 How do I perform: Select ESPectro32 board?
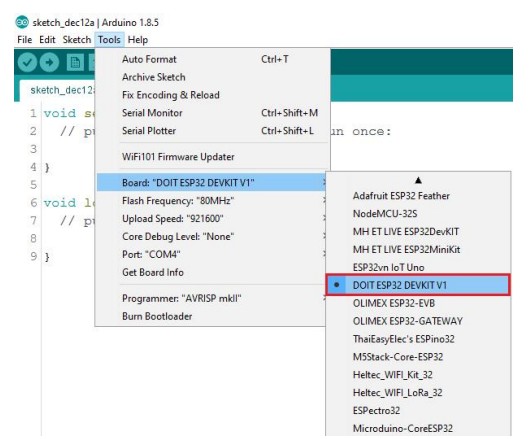click(x=418, y=411)
